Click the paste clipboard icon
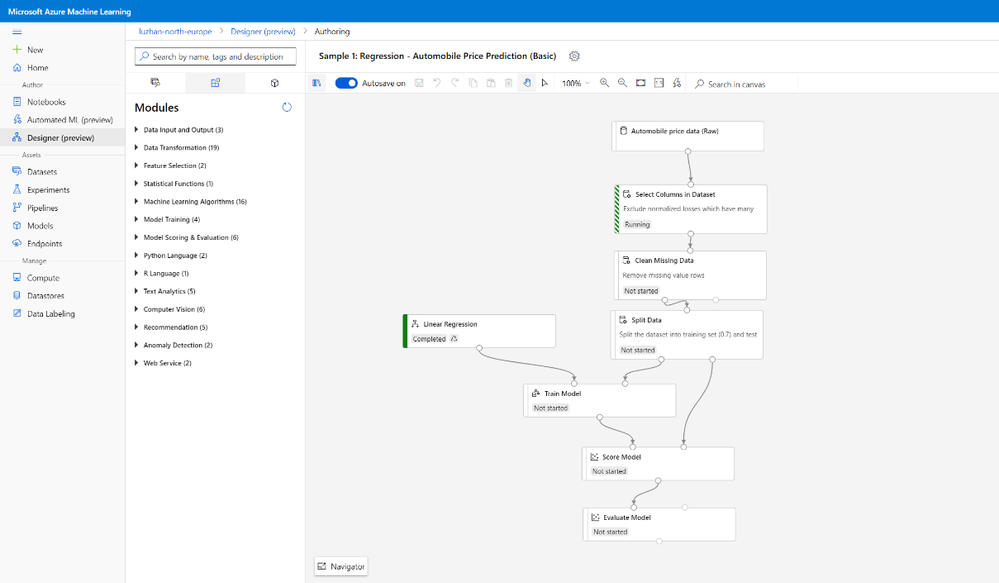999x583 pixels. point(491,83)
